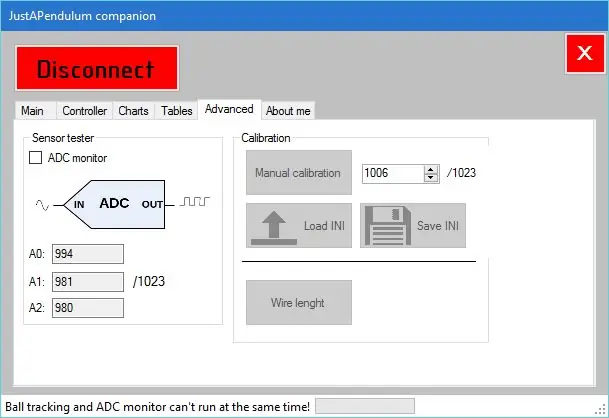Click the Sensor tester group label
Viewport: 609px width, 418px height.
[x=63, y=138]
